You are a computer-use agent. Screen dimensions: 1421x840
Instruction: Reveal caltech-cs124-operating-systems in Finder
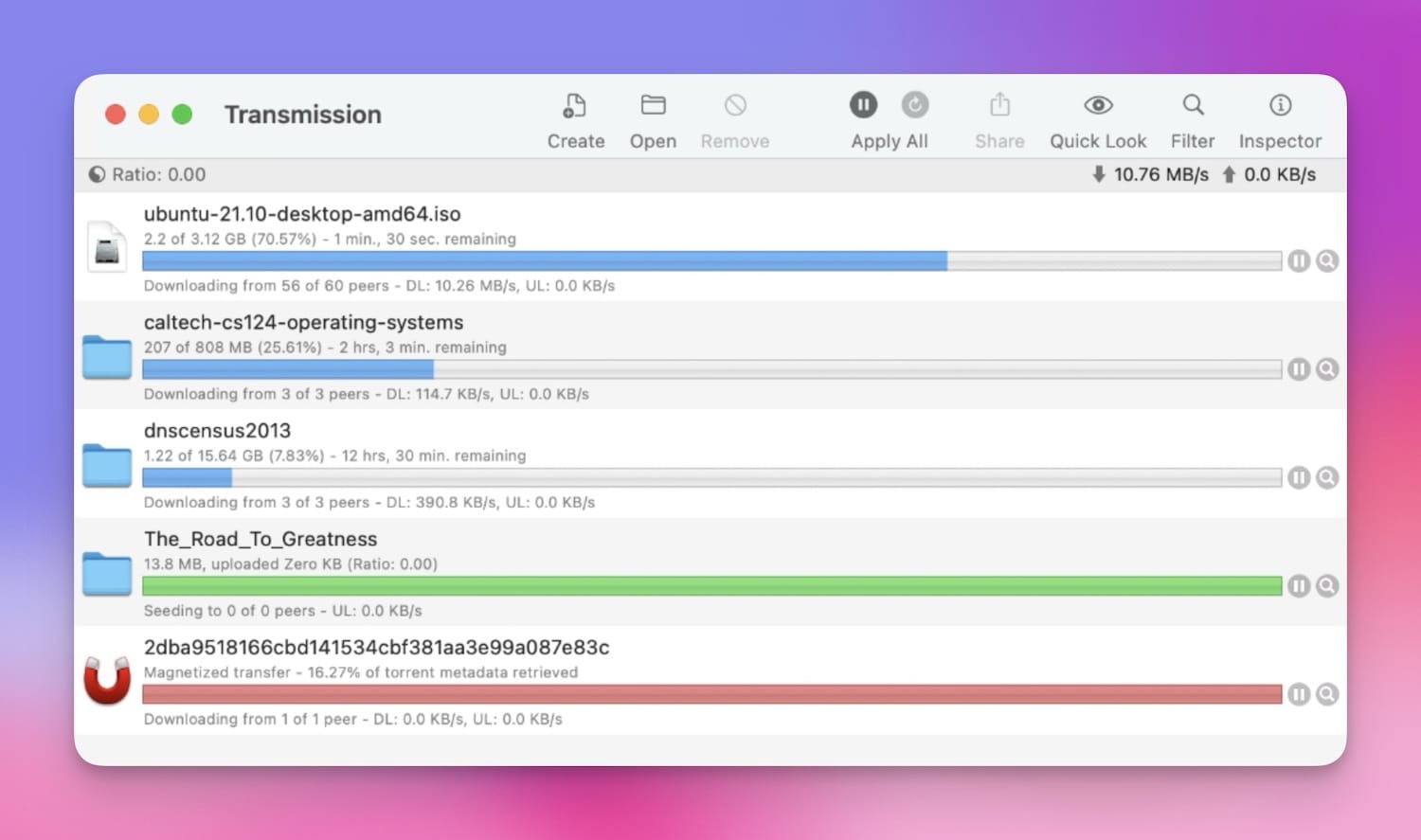[1327, 369]
